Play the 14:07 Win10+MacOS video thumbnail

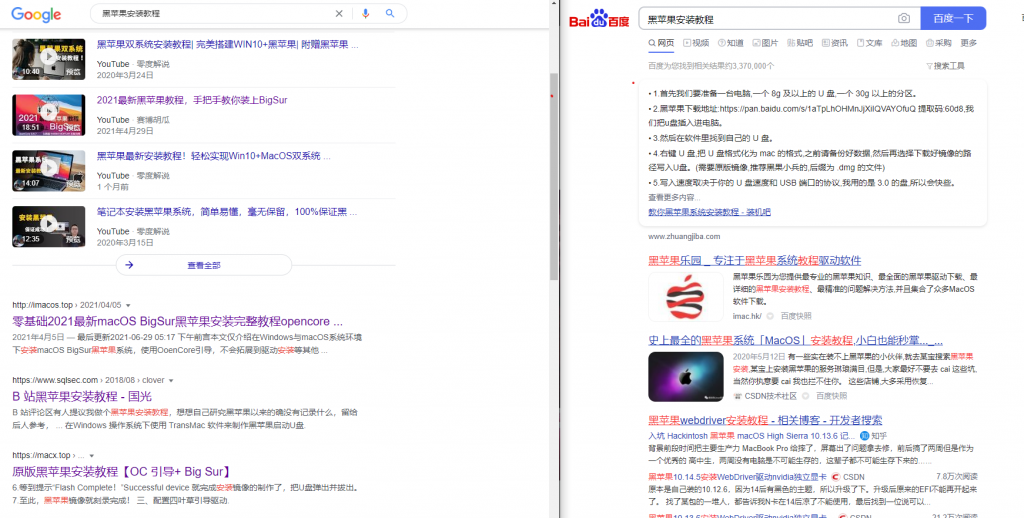pyautogui.click(x=48, y=170)
